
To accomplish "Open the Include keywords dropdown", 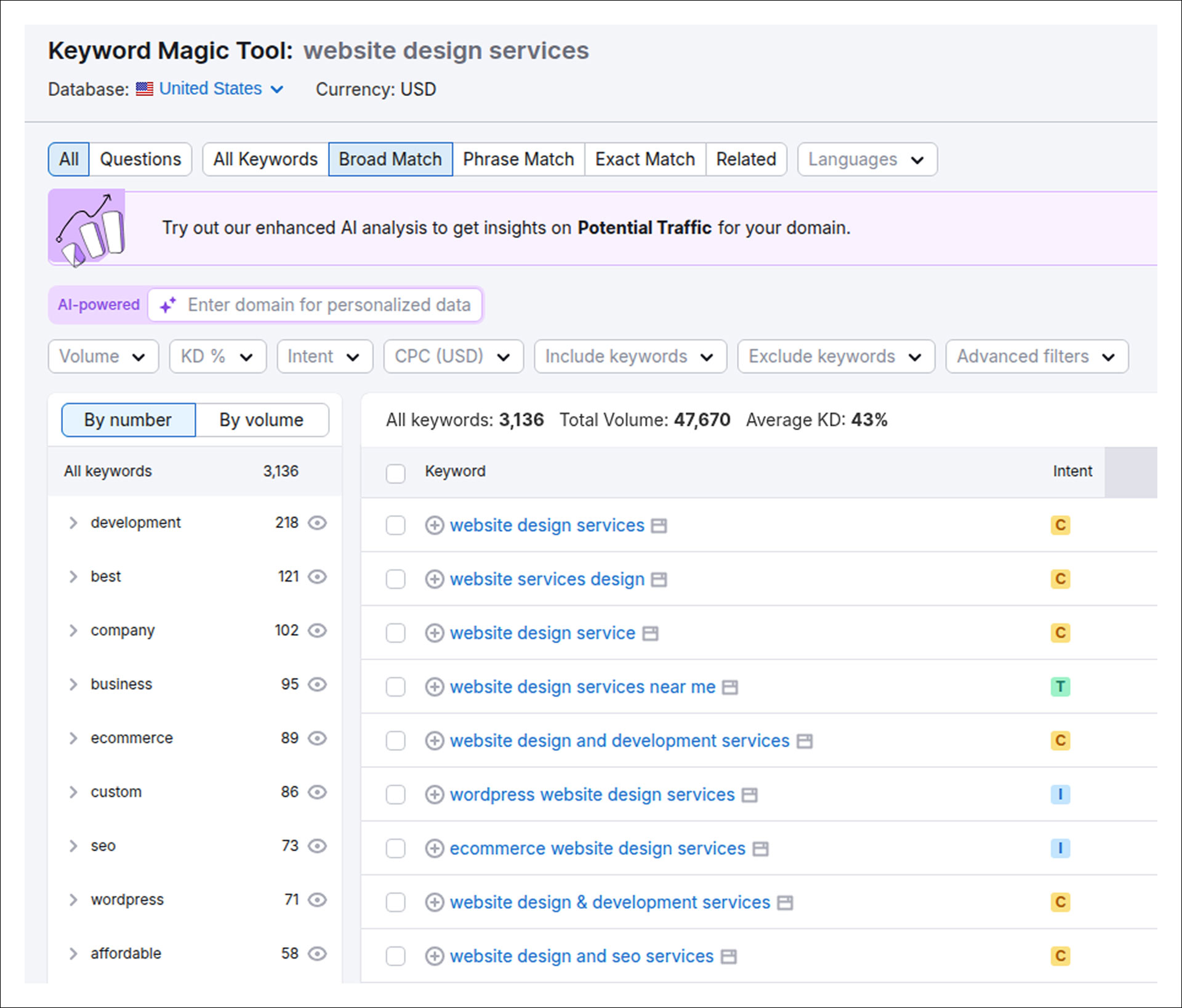I will 630,356.
